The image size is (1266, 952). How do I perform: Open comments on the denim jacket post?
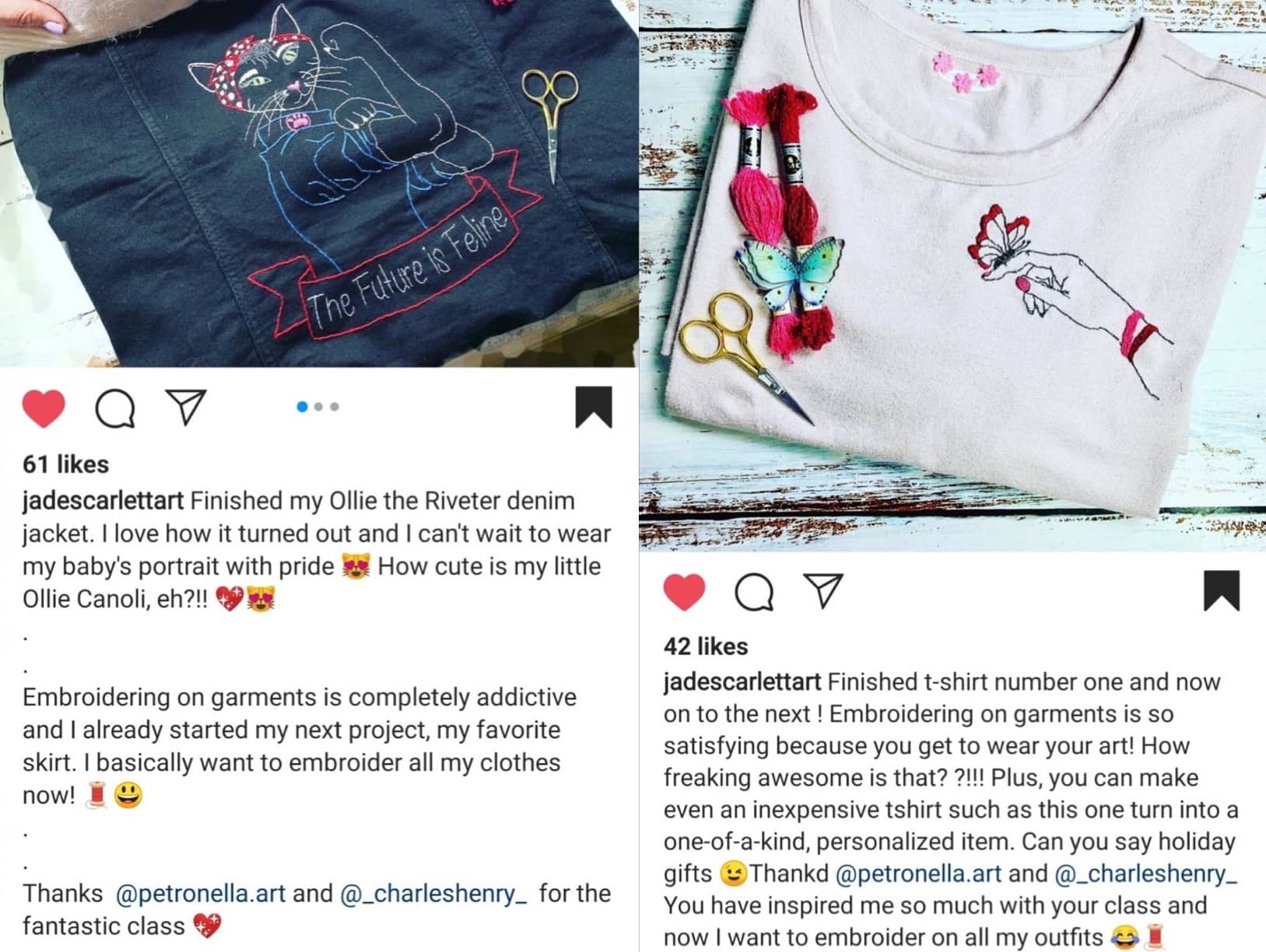(x=115, y=408)
